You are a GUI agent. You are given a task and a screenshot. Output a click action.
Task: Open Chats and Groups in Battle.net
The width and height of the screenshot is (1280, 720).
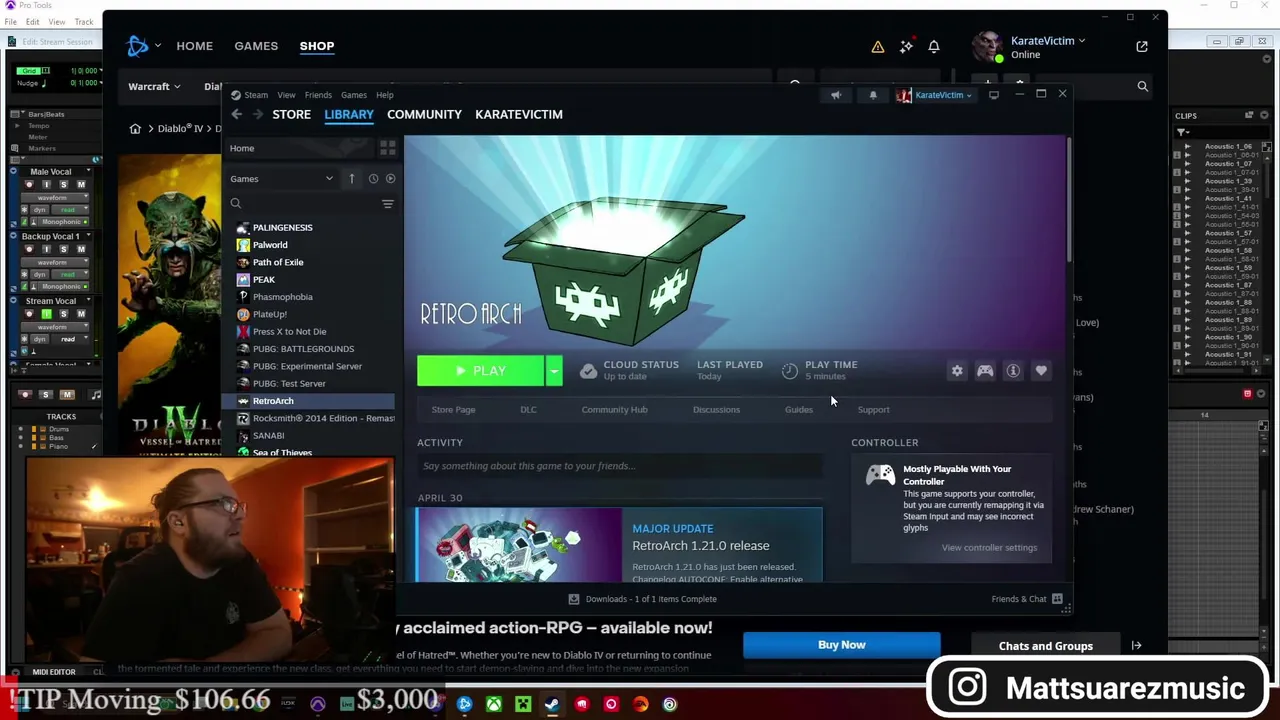1046,646
